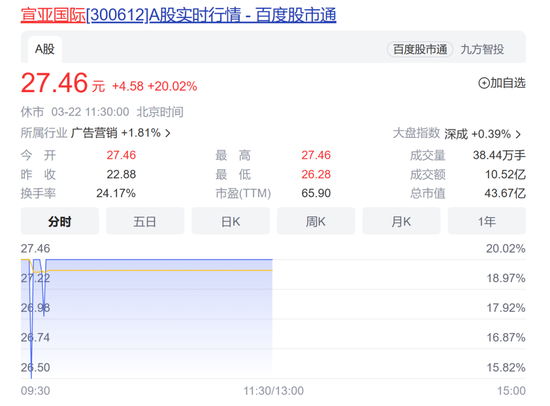The height and width of the screenshot is (406, 550).
Task: Select the A股 tab
Action: click(45, 49)
